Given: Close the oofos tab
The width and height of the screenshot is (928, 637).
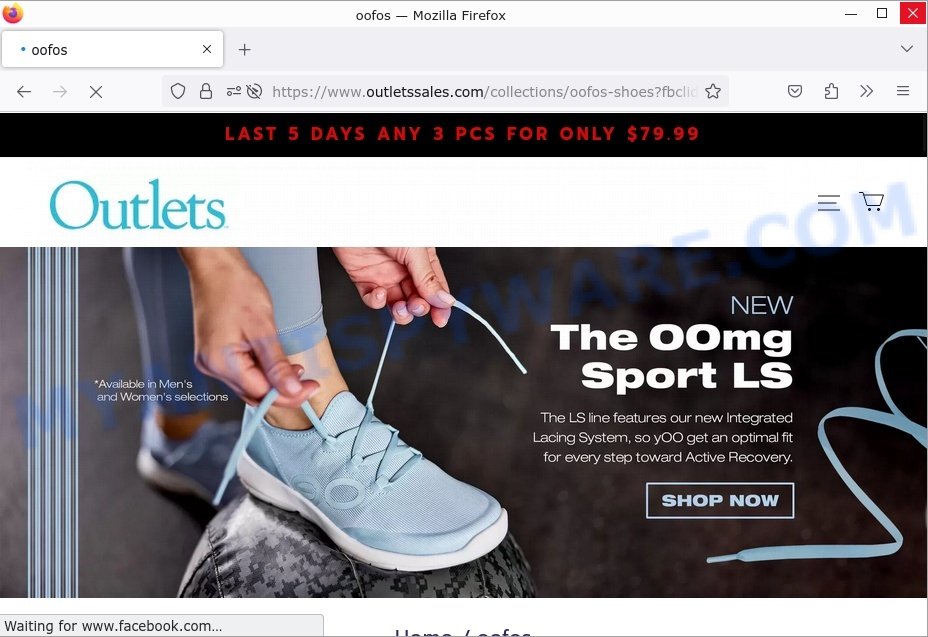Looking at the screenshot, I should coord(207,49).
